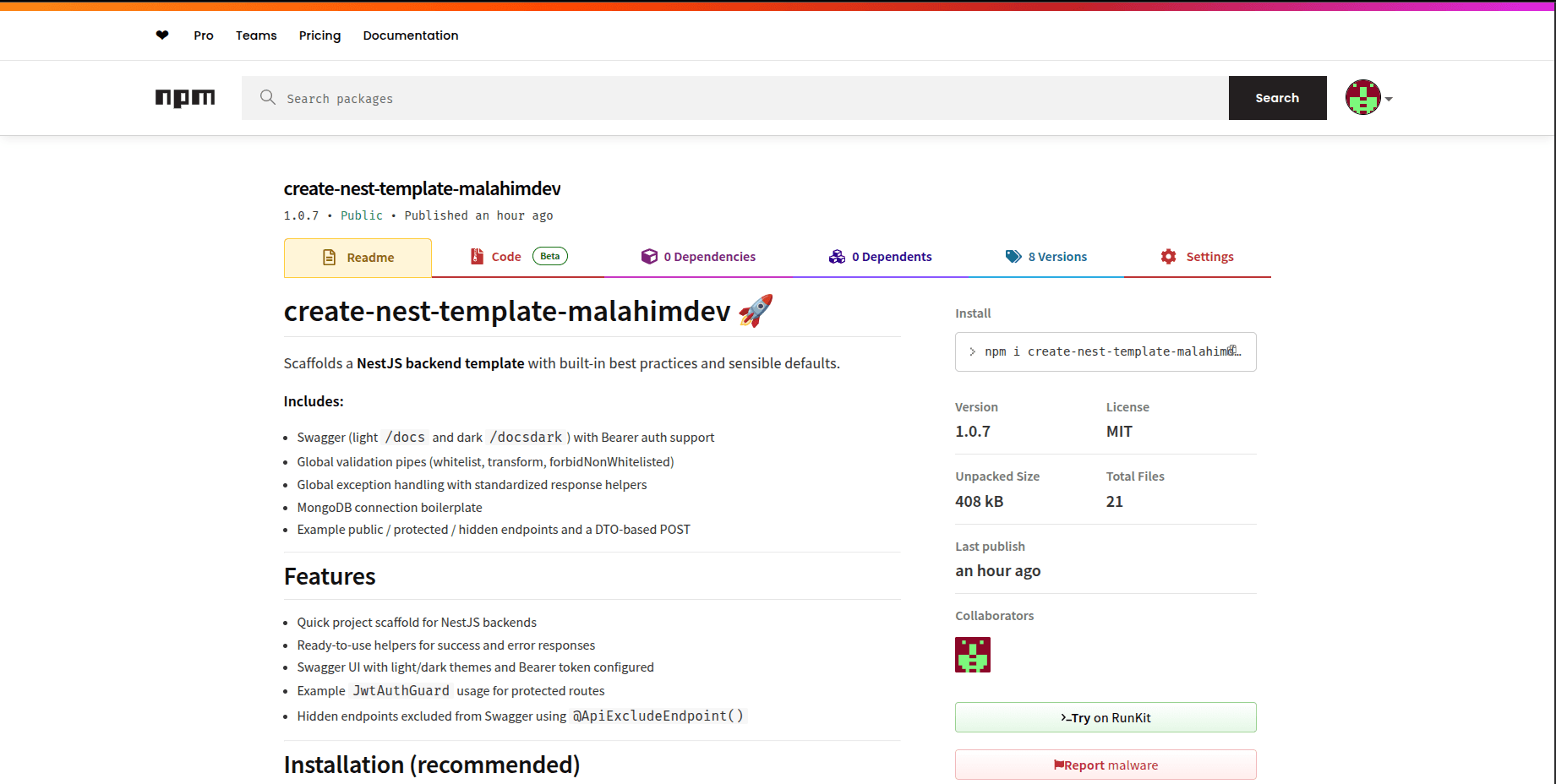Open the Documentation link
The image size is (1556, 784).
click(411, 35)
